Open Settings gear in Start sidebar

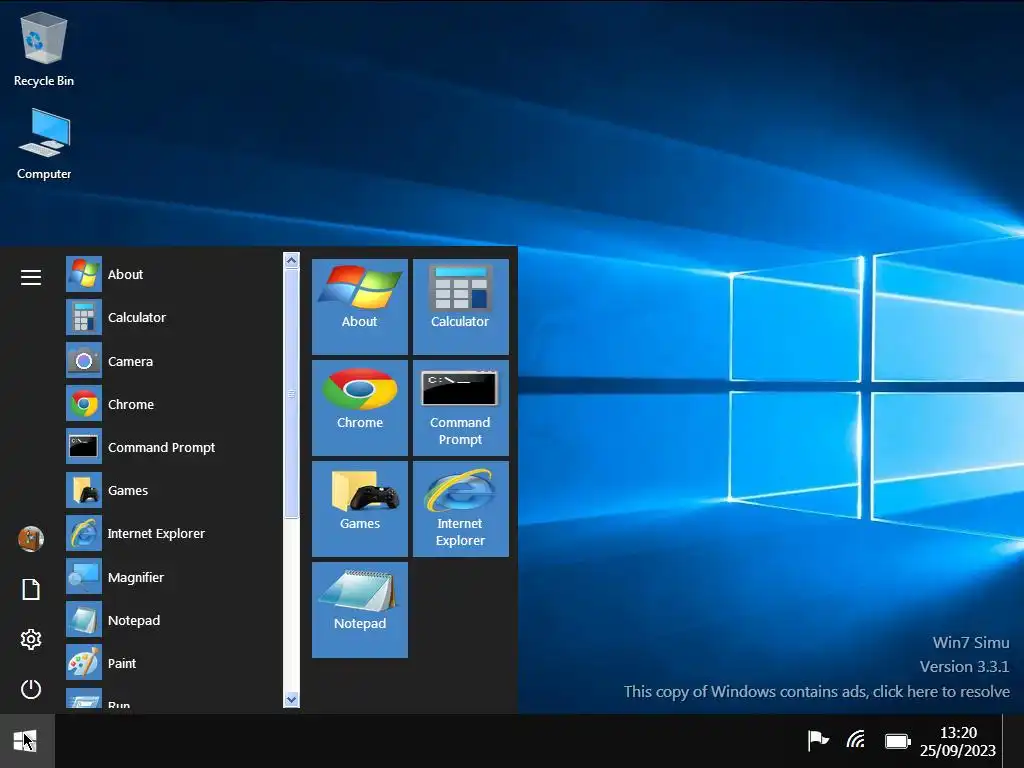[31, 639]
